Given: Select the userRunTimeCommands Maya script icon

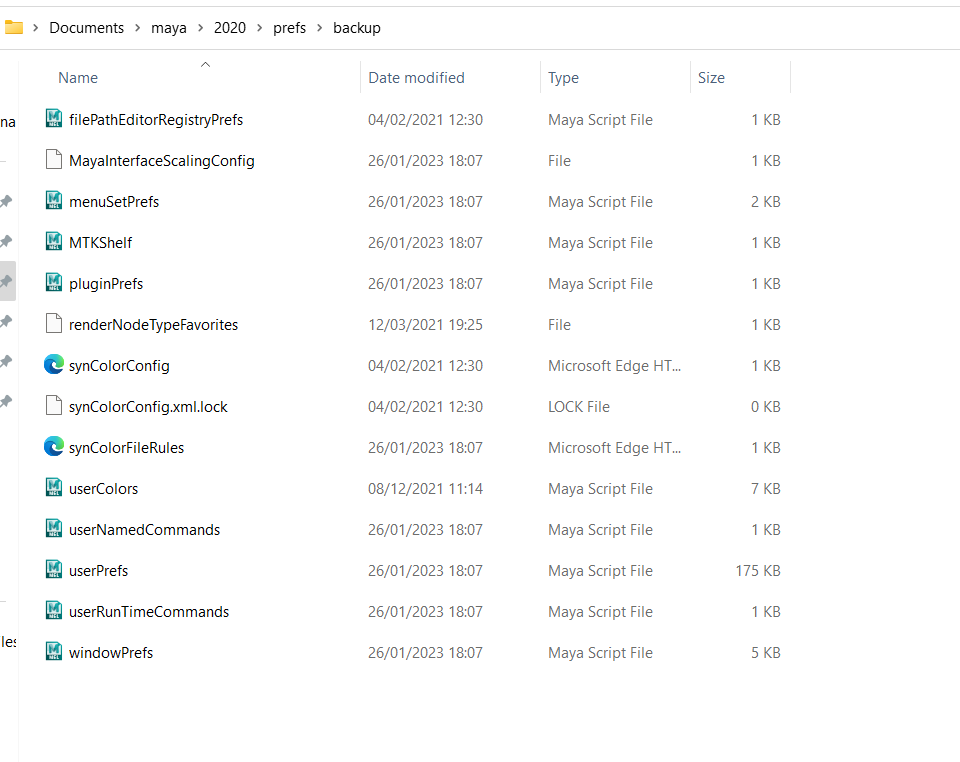Looking at the screenshot, I should tap(54, 610).
